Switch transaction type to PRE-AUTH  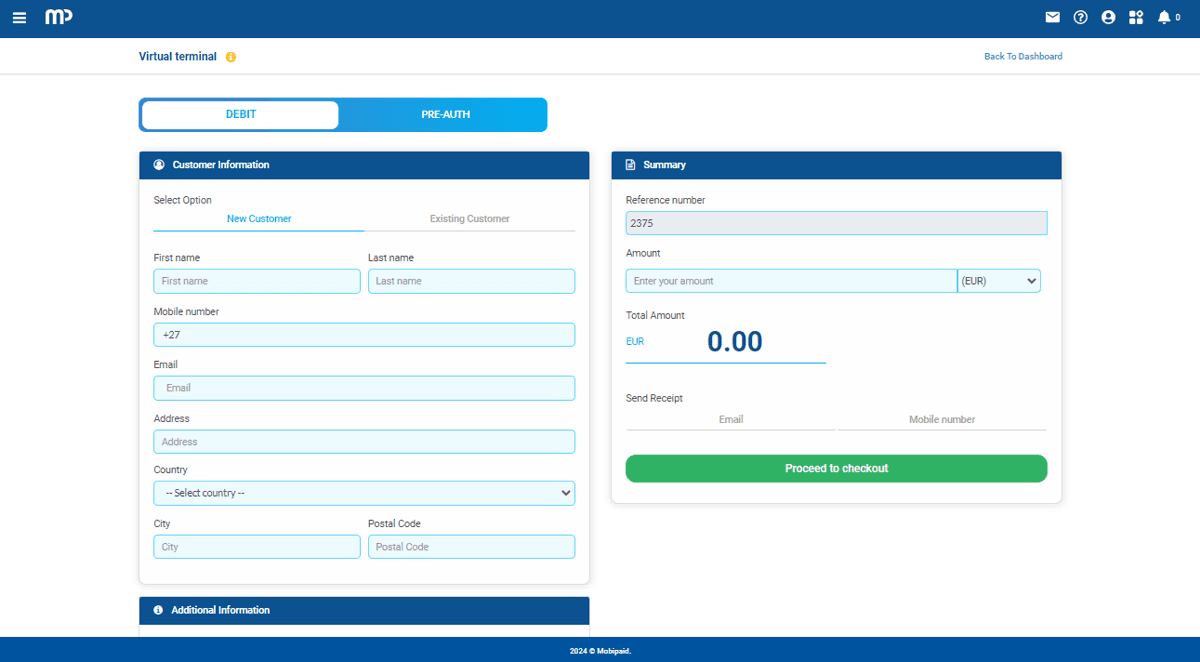(445, 115)
